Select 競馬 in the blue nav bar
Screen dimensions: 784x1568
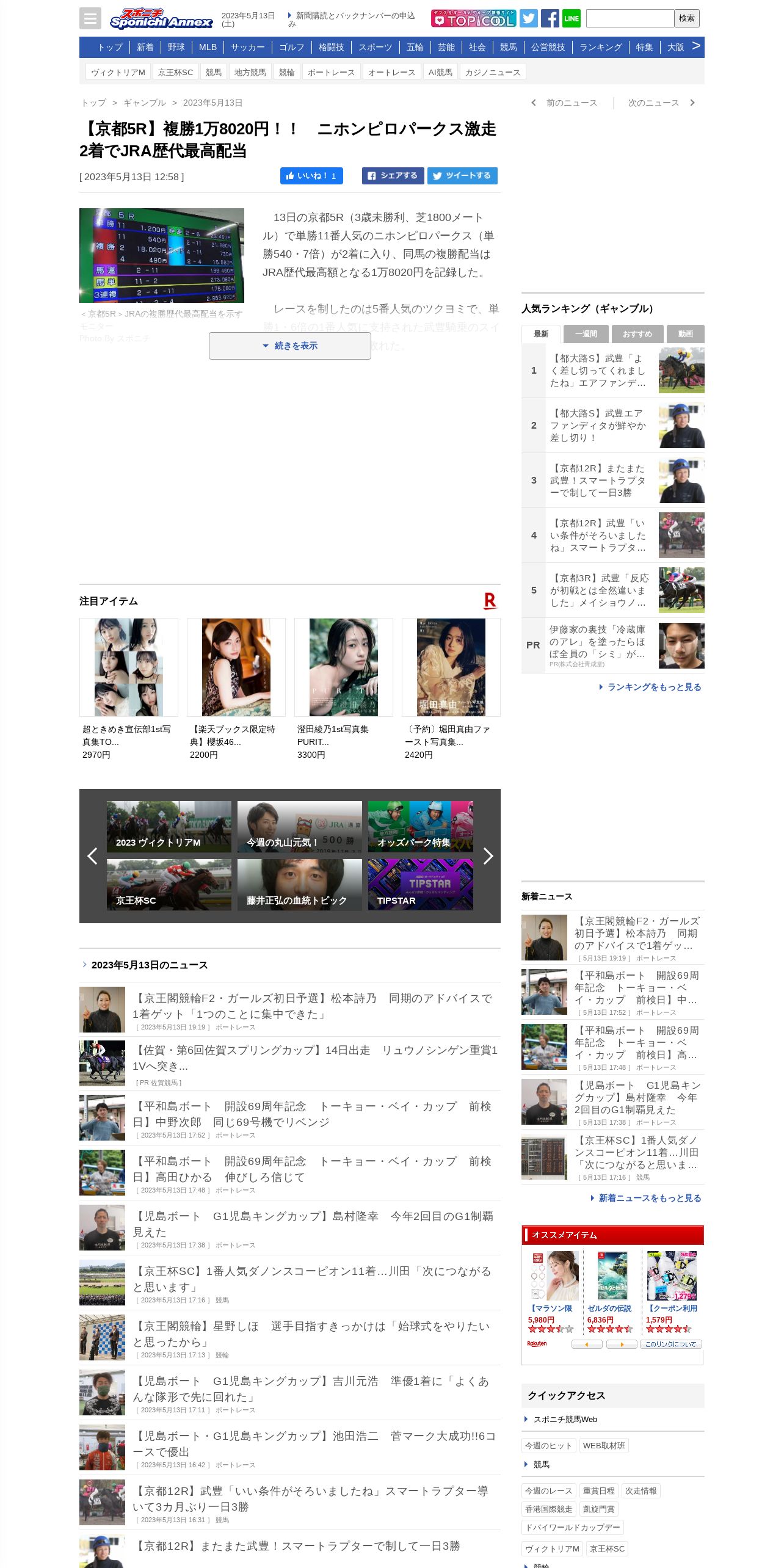[509, 47]
